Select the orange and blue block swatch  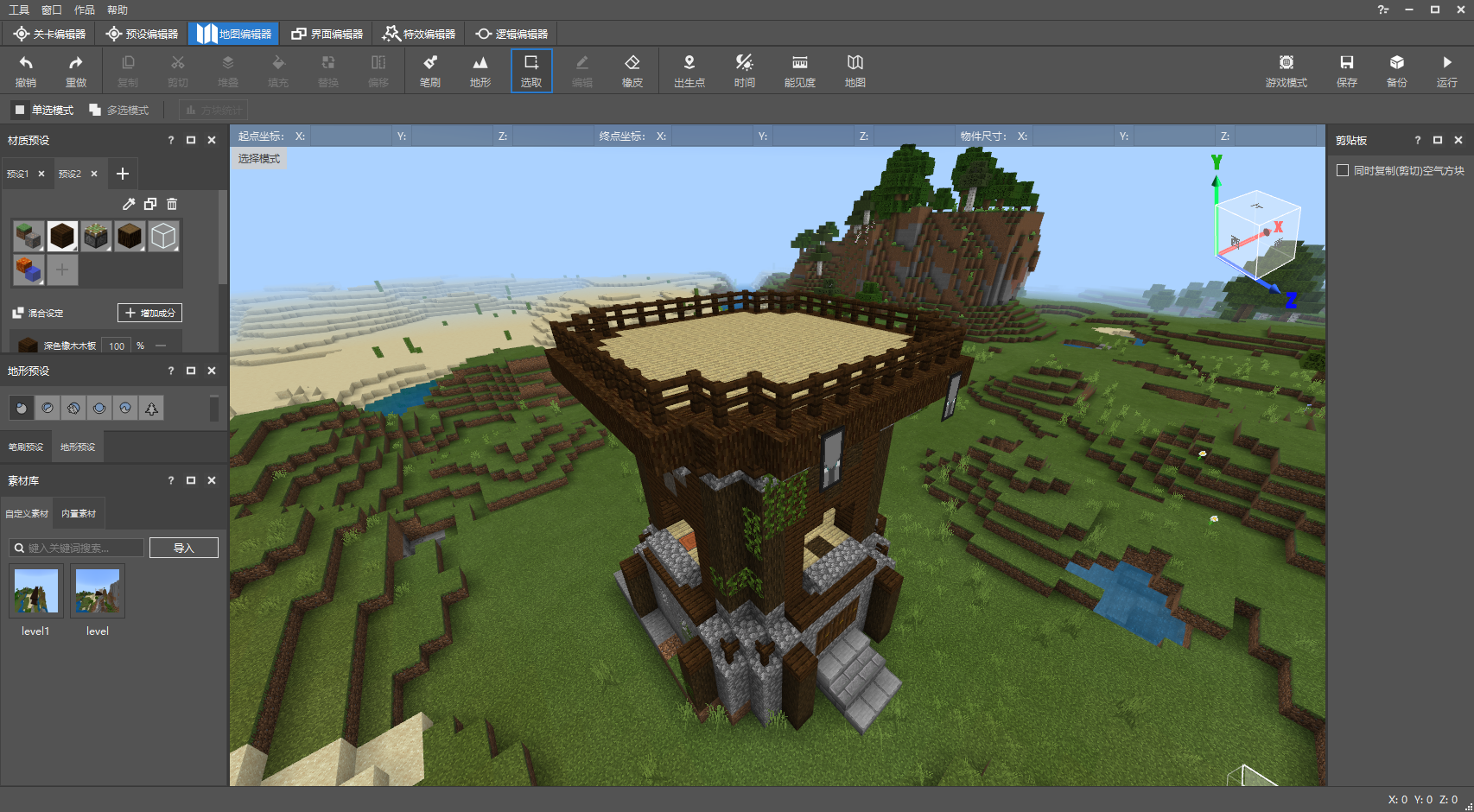pyautogui.click(x=29, y=270)
